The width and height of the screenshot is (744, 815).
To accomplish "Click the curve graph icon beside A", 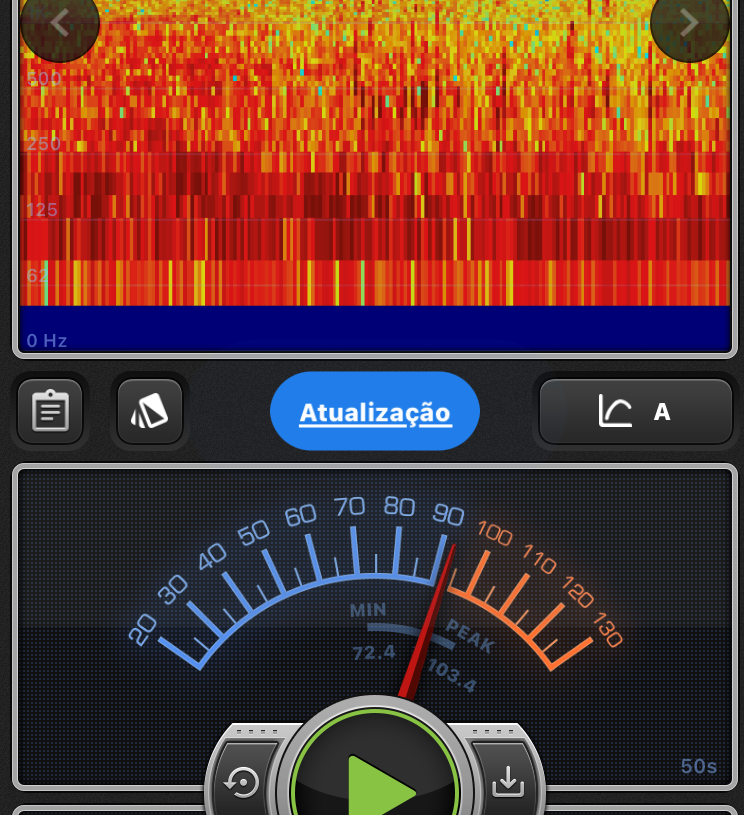I will (x=615, y=411).
